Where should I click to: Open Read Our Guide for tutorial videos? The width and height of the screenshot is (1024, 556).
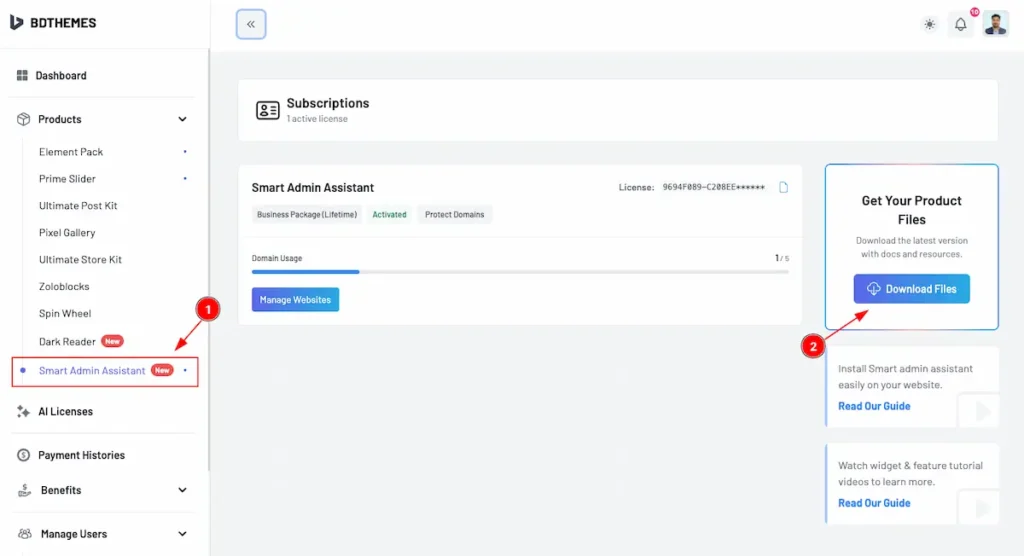[x=874, y=503]
